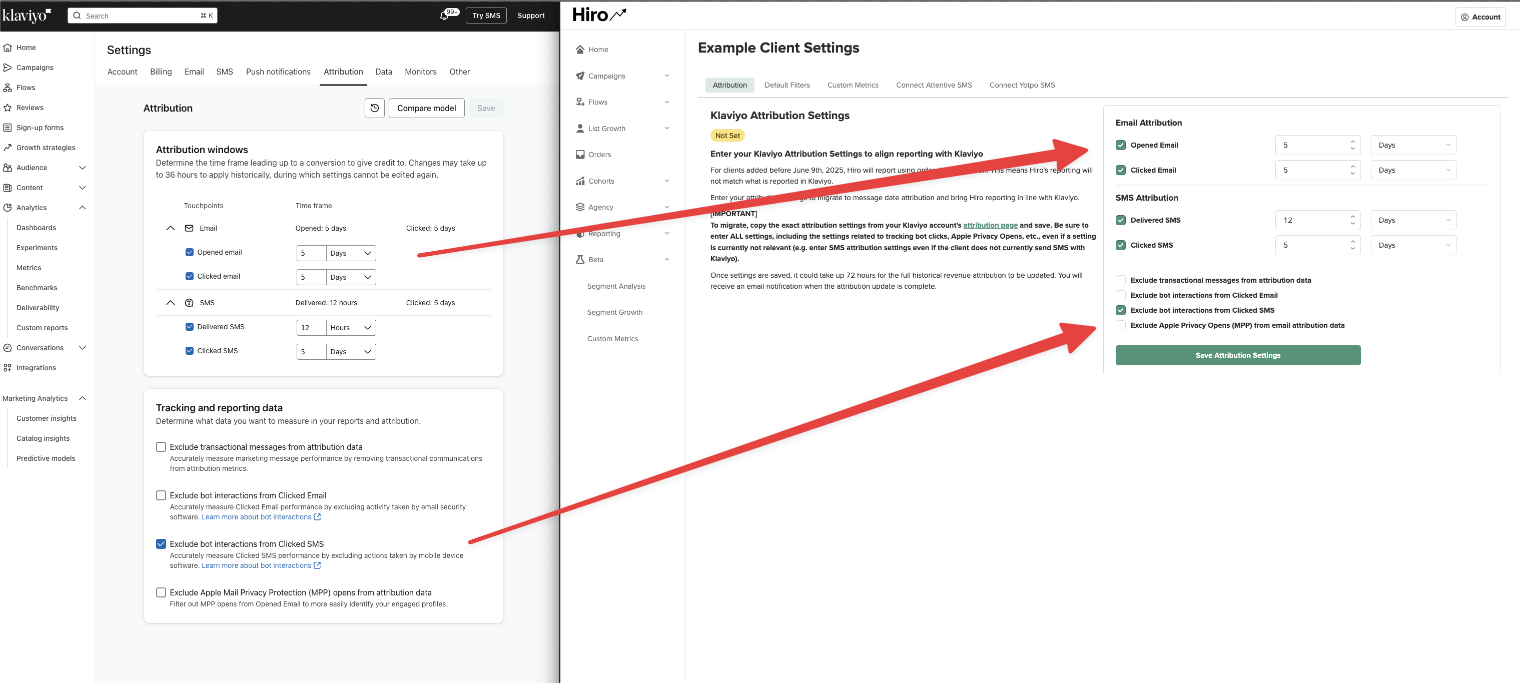This screenshot has height=683, width=1520.
Task: Open Segment Analysis in Hiro Beta menu
Action: pyautogui.click(x=616, y=286)
